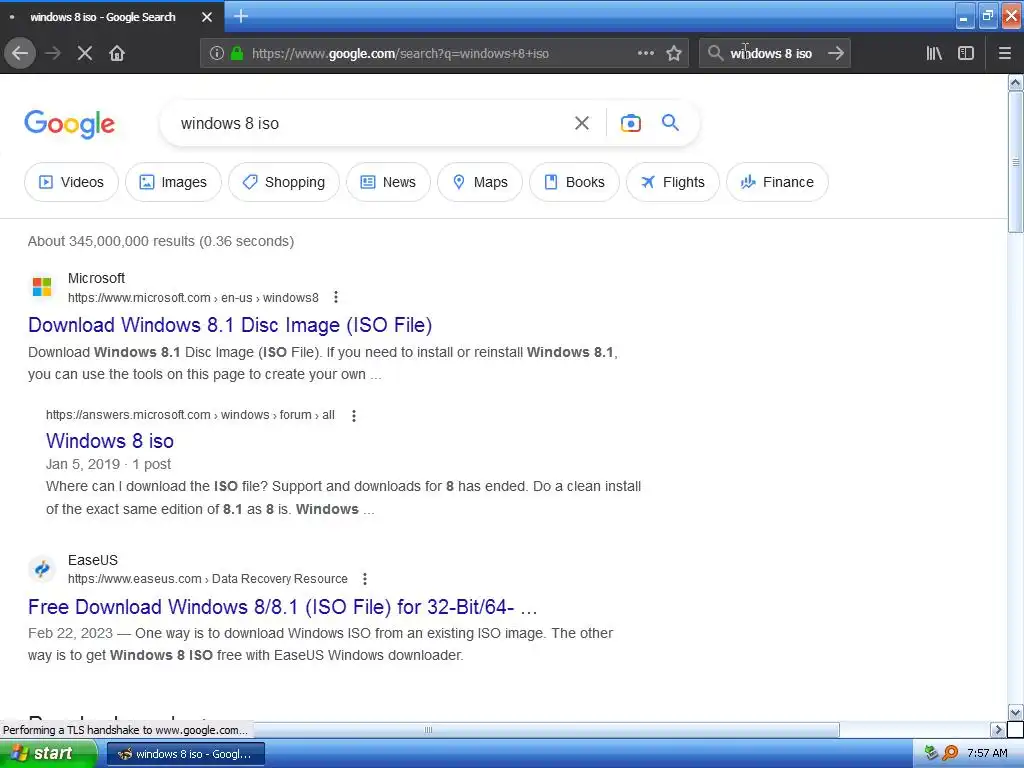This screenshot has width=1024, height=768.
Task: Click the system tray clock 7:57 AM
Action: pos(987,754)
